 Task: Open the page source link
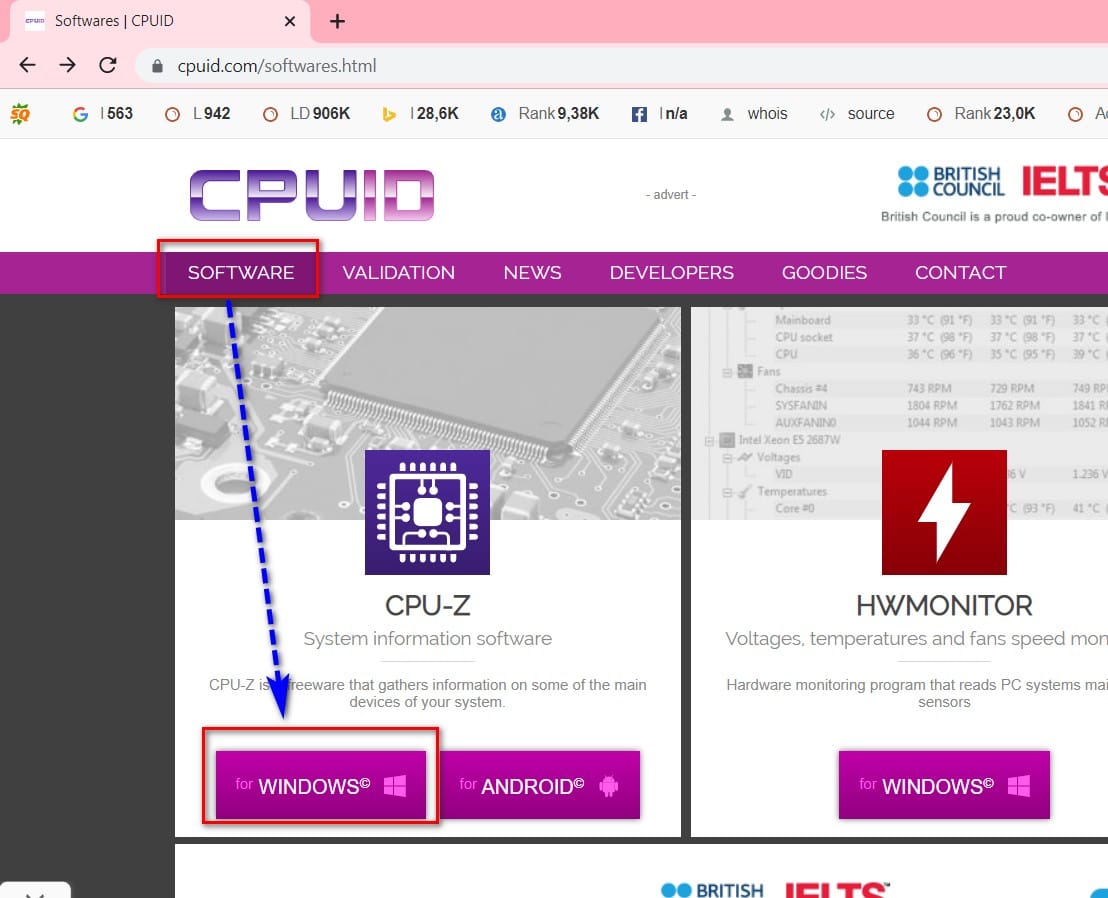tap(857, 114)
